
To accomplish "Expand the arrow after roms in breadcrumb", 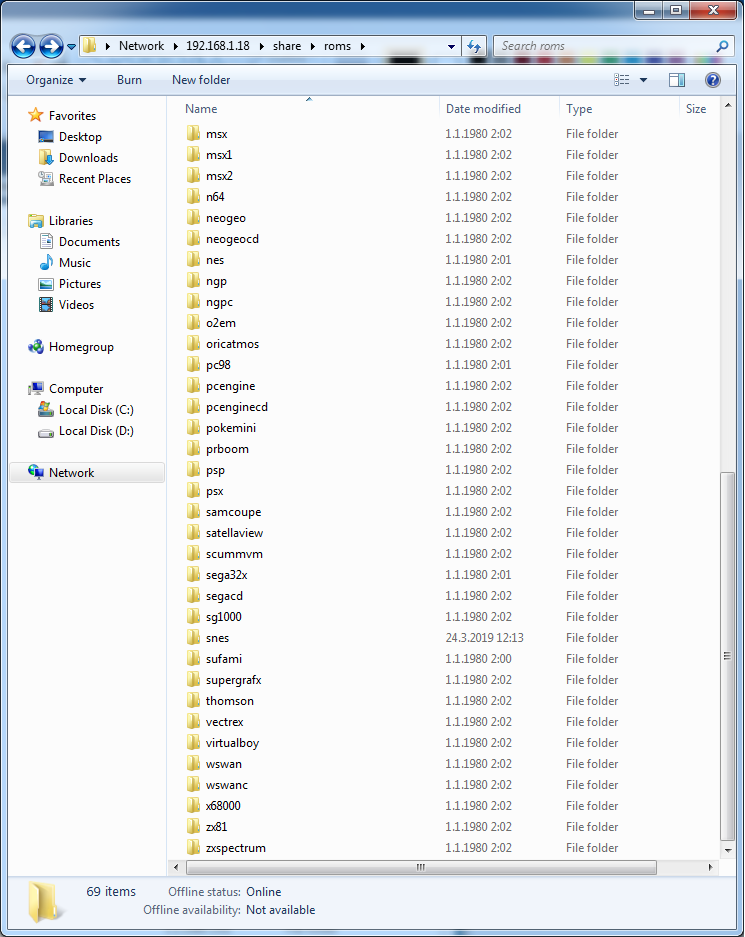I will [x=362, y=46].
